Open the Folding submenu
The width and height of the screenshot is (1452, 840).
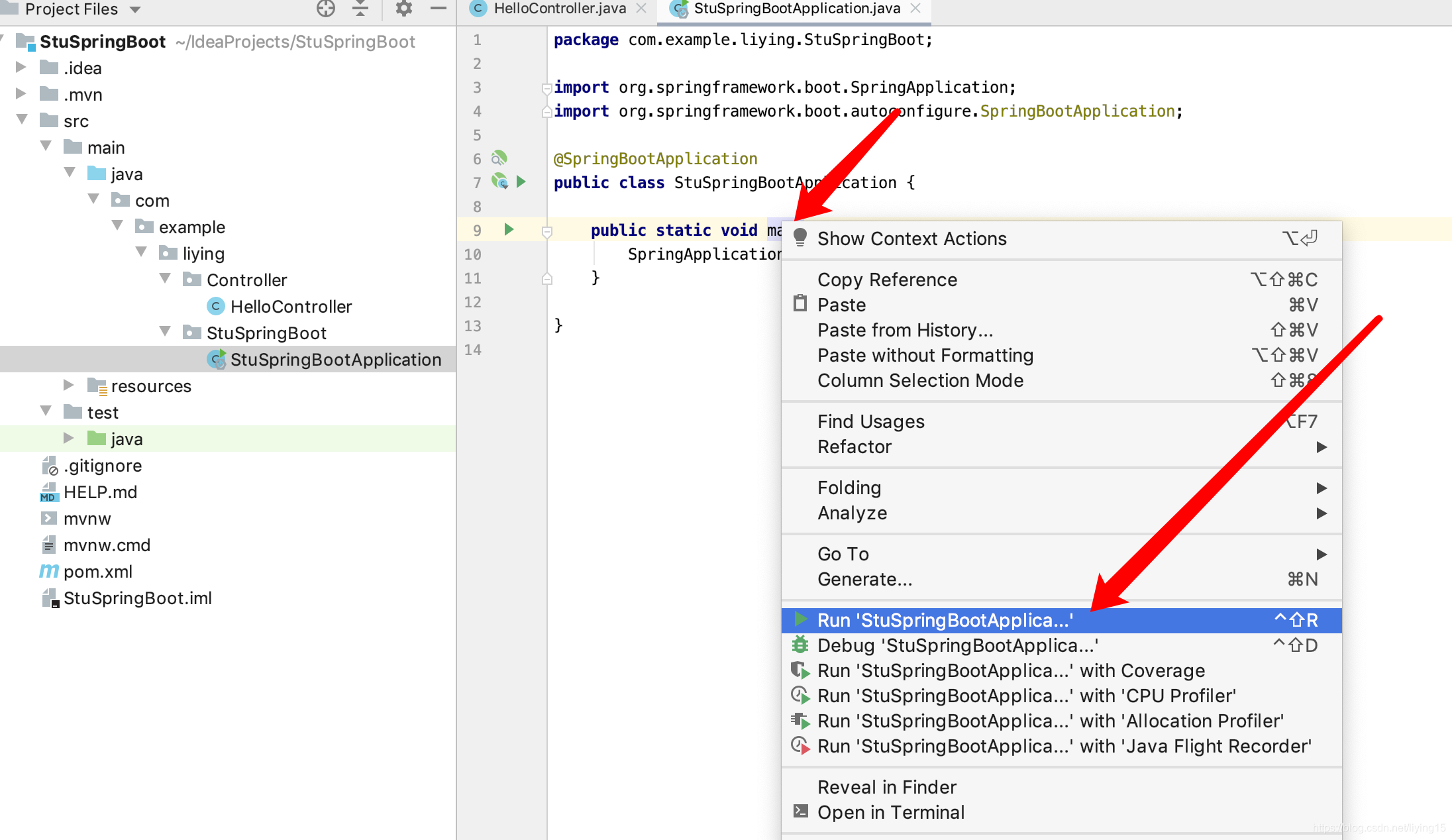[1061, 488]
